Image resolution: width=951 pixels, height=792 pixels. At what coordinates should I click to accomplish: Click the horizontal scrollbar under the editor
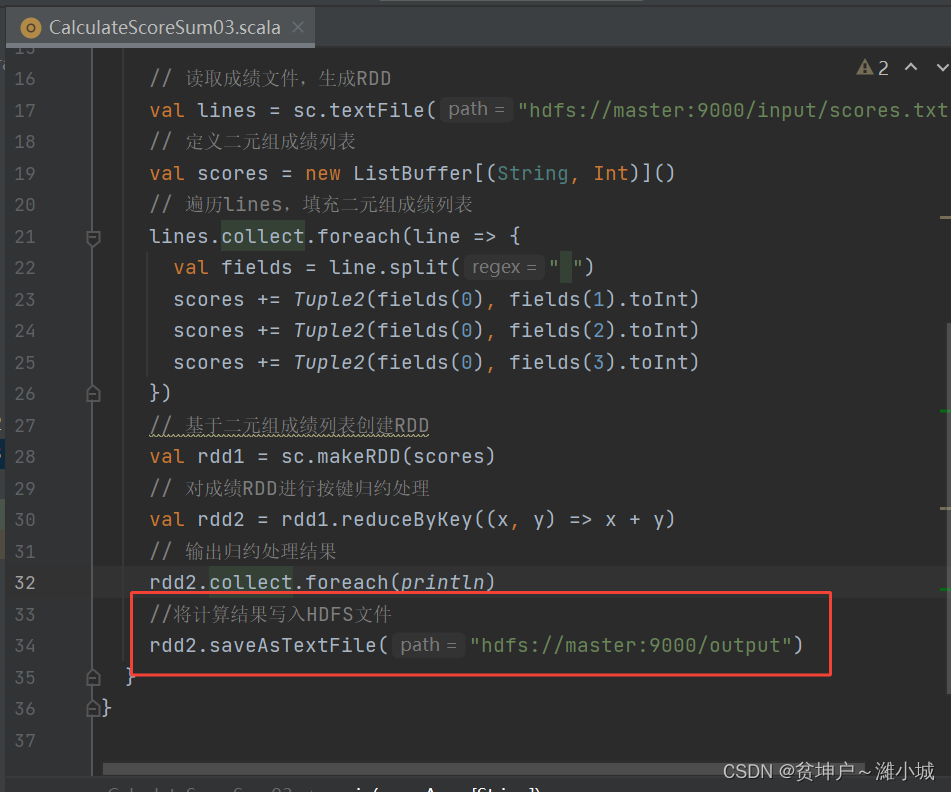(x=482, y=769)
